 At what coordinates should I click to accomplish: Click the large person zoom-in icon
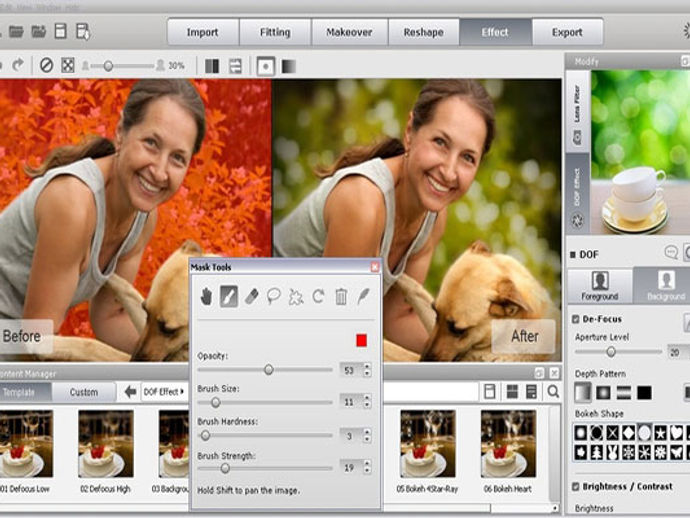[160, 66]
